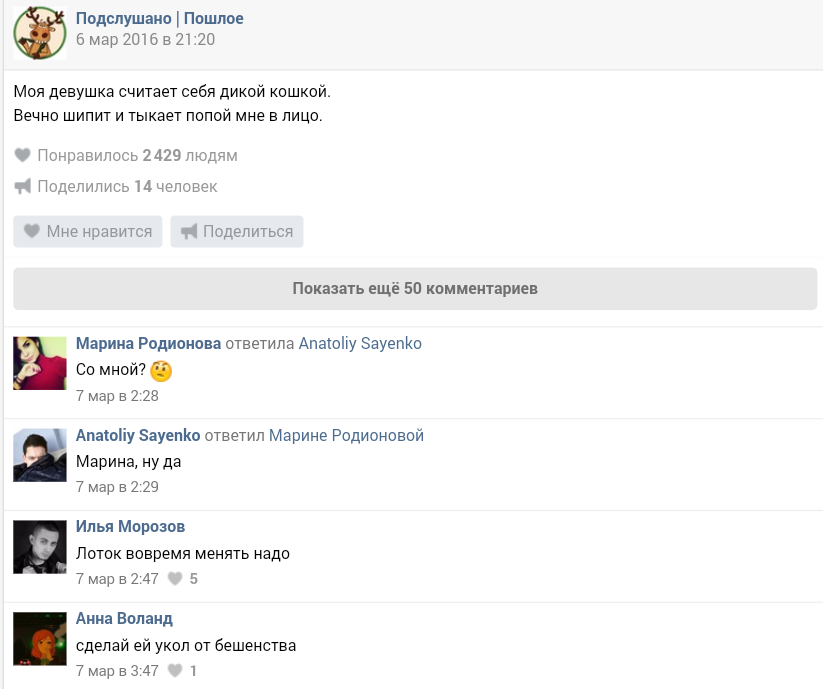Like Анна Воланд's comment via heart icon
The width and height of the screenshot is (823, 689).
[175, 671]
